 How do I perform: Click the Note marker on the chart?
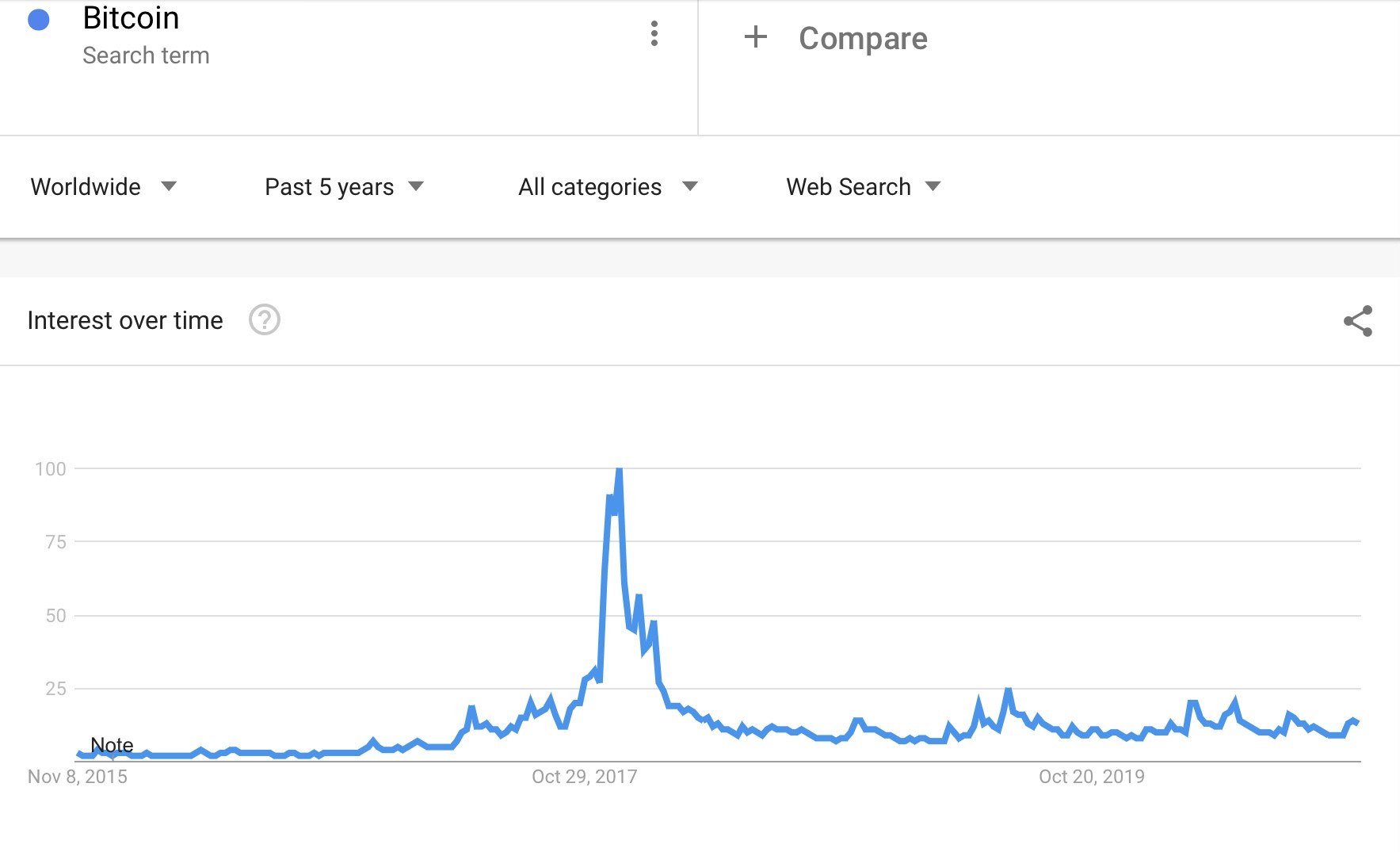click(x=112, y=745)
